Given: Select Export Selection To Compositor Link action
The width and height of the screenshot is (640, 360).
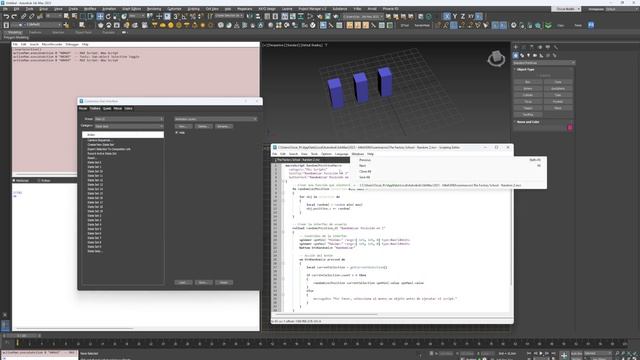Looking at the screenshot, I should coord(109,149).
